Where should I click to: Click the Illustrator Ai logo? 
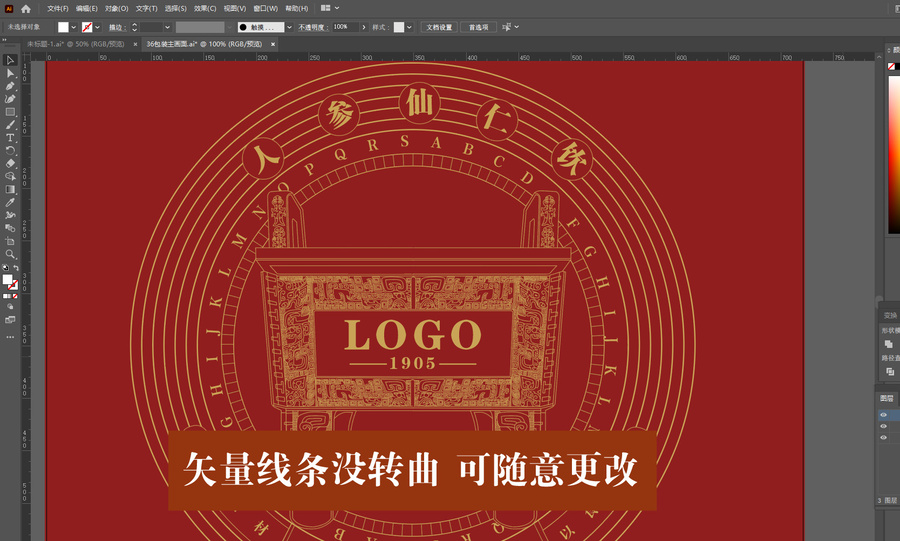[9, 9]
